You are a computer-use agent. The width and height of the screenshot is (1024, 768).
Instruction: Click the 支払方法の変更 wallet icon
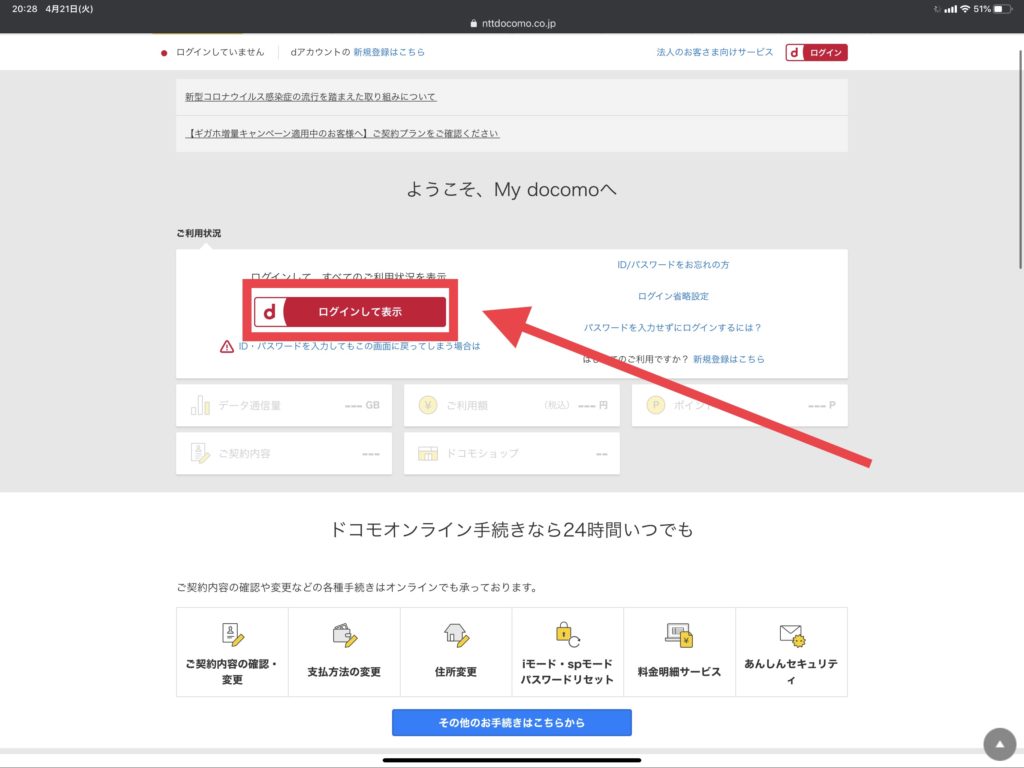tap(344, 635)
